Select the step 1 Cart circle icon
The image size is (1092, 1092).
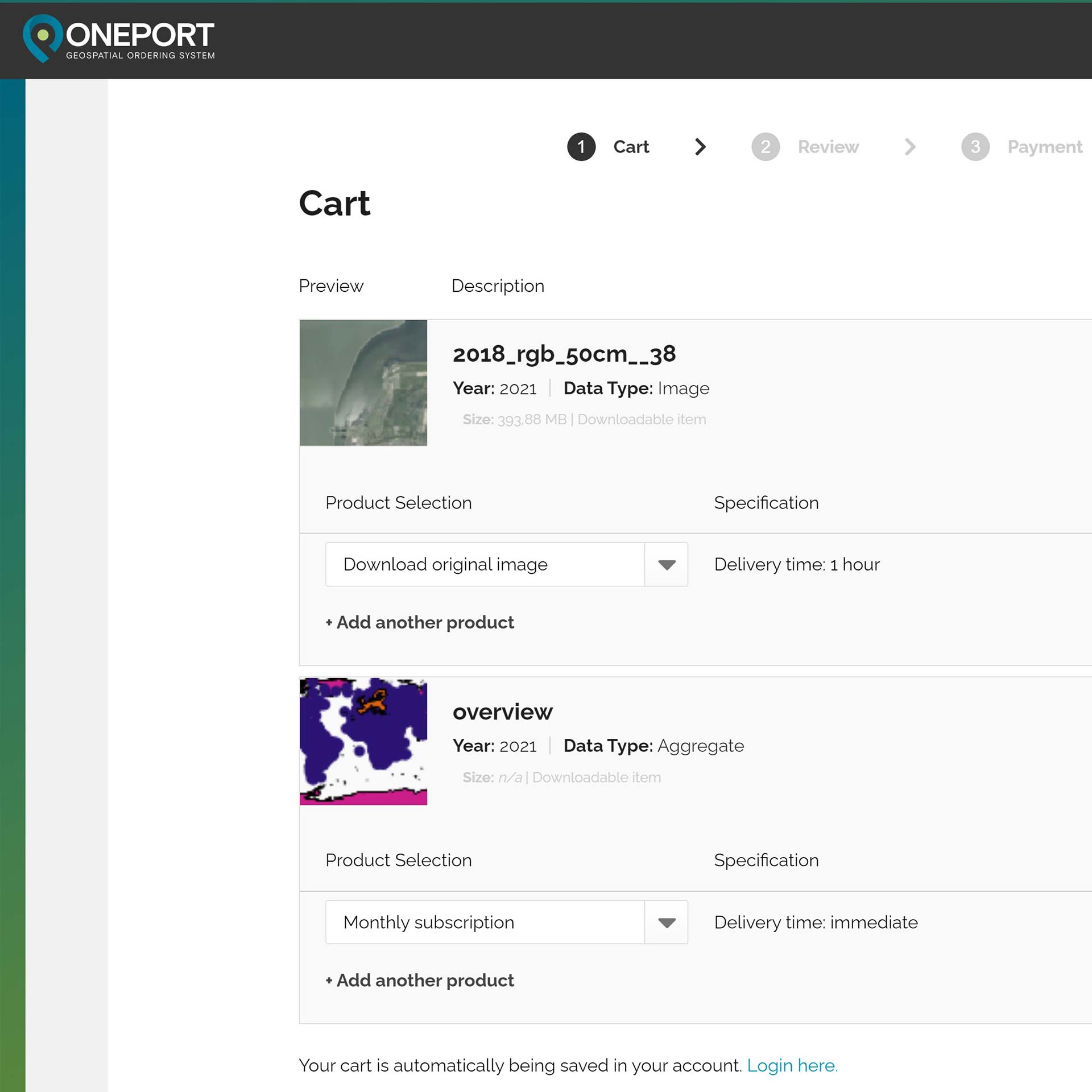pyautogui.click(x=581, y=147)
